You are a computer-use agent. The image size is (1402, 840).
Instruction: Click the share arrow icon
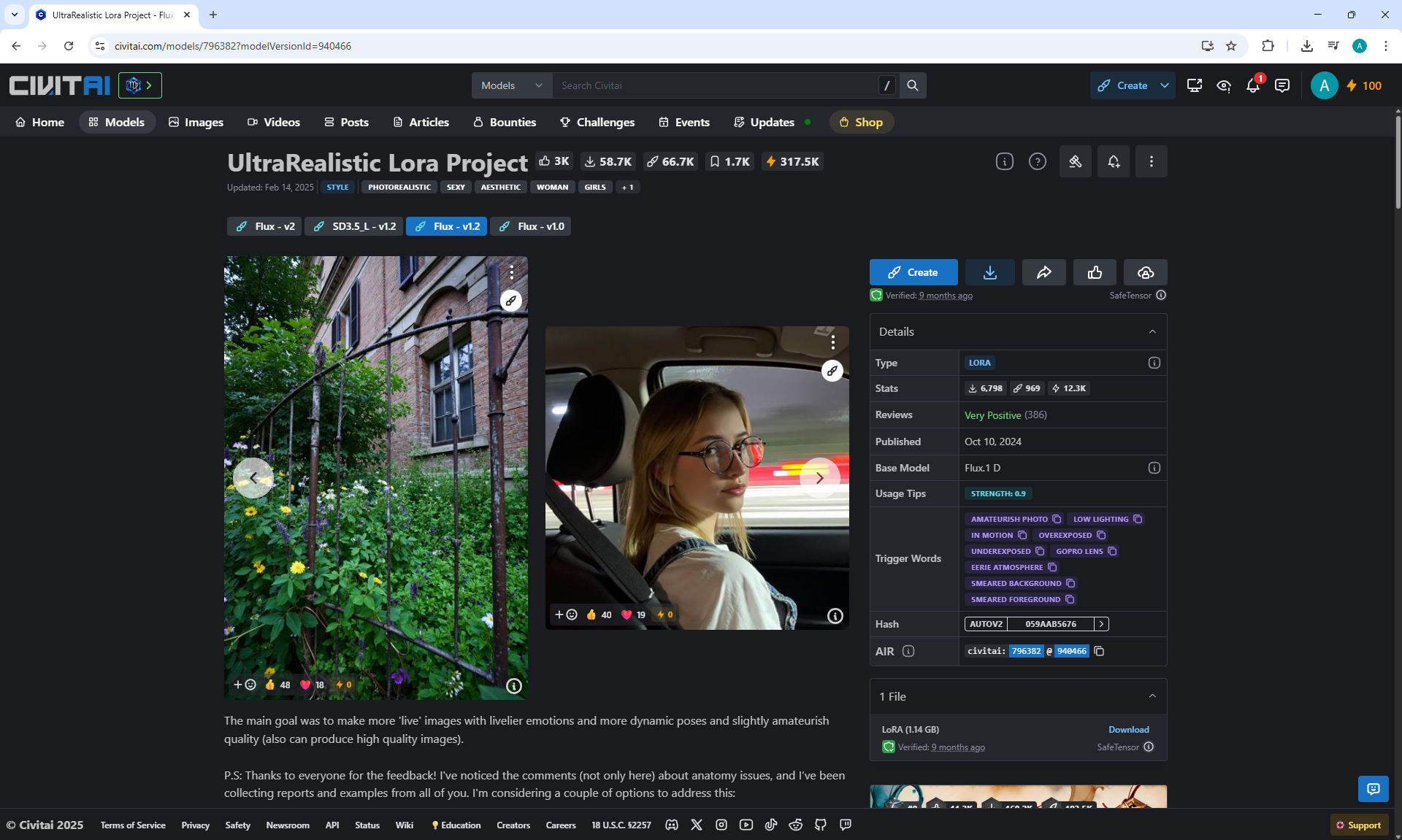coord(1043,272)
